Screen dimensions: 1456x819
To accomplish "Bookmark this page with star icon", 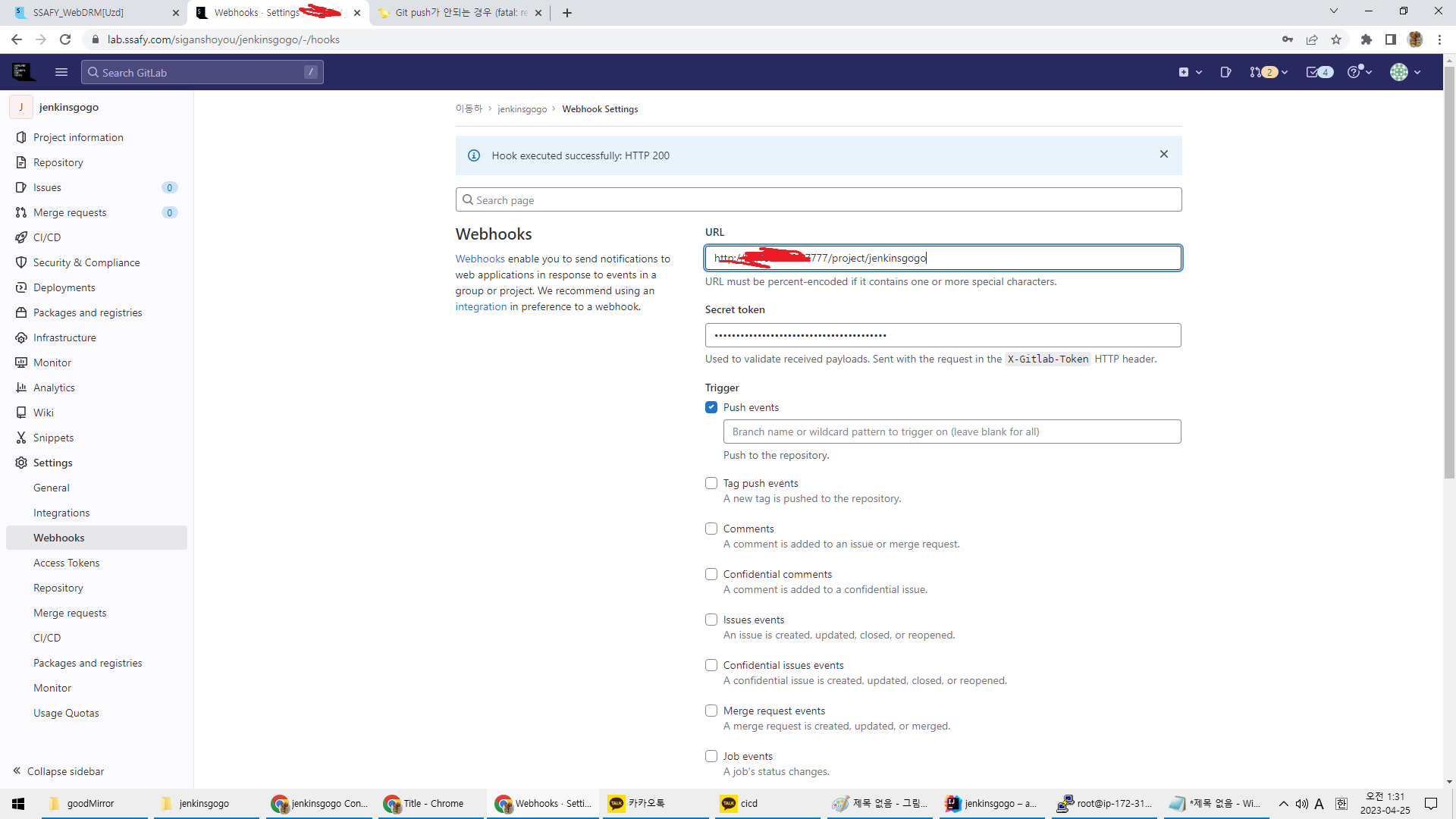I will point(1336,39).
